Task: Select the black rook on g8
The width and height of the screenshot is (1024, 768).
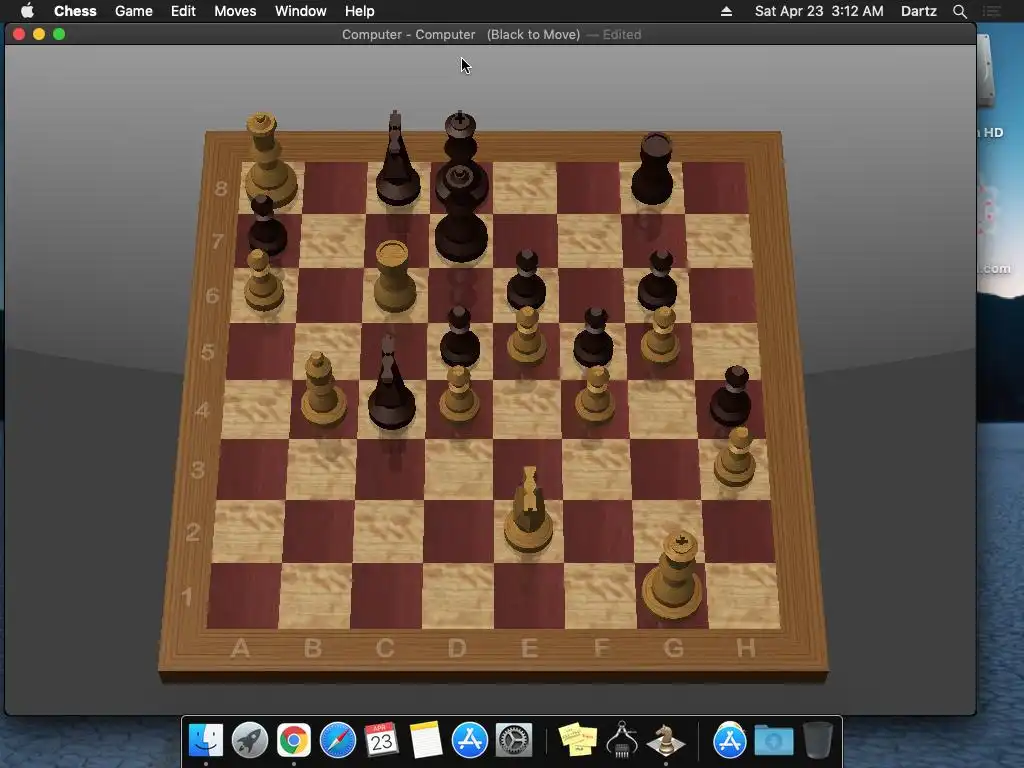Action: 653,170
